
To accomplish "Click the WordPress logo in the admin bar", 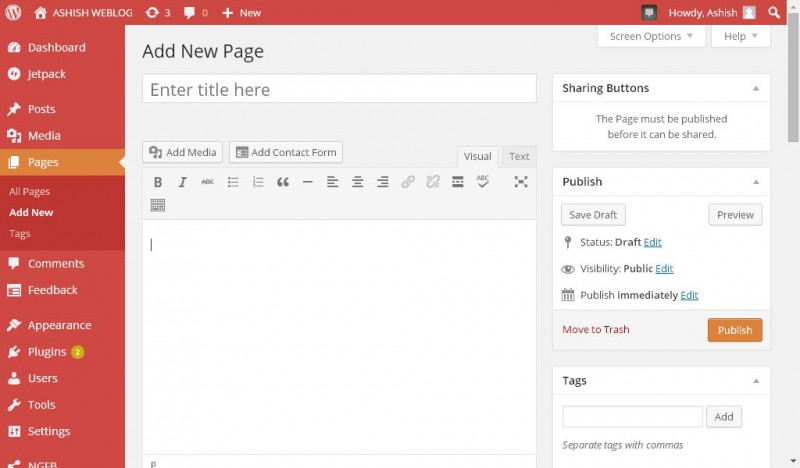I will (14, 12).
